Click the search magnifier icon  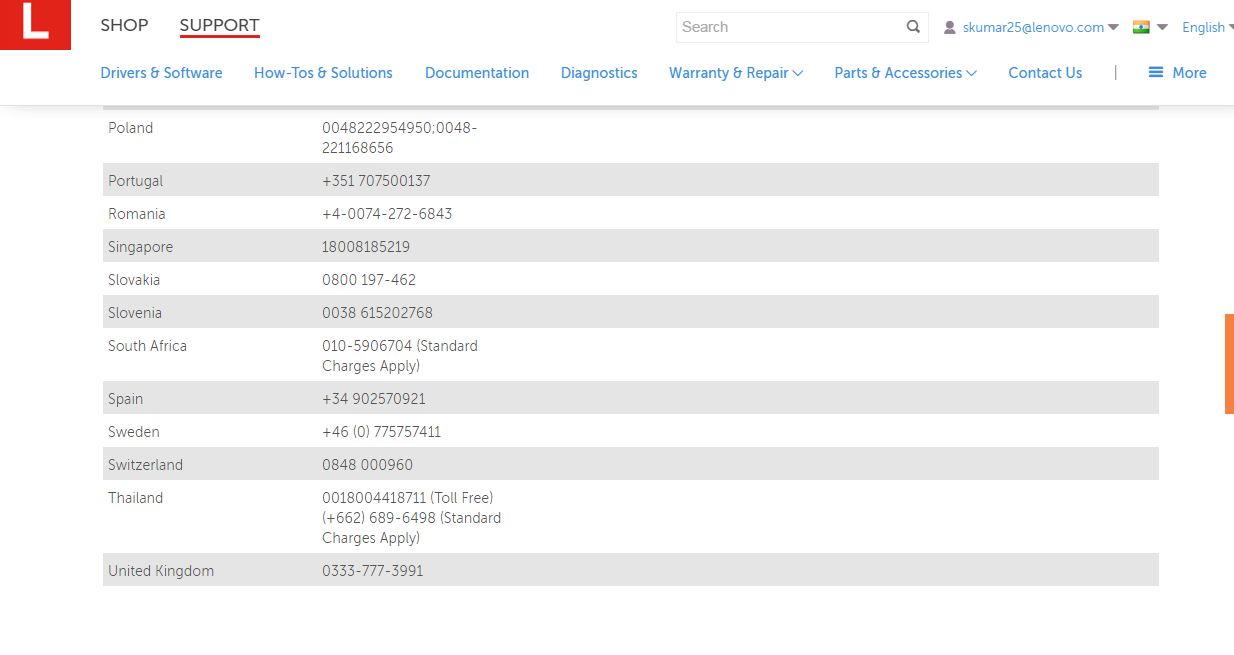click(x=913, y=27)
